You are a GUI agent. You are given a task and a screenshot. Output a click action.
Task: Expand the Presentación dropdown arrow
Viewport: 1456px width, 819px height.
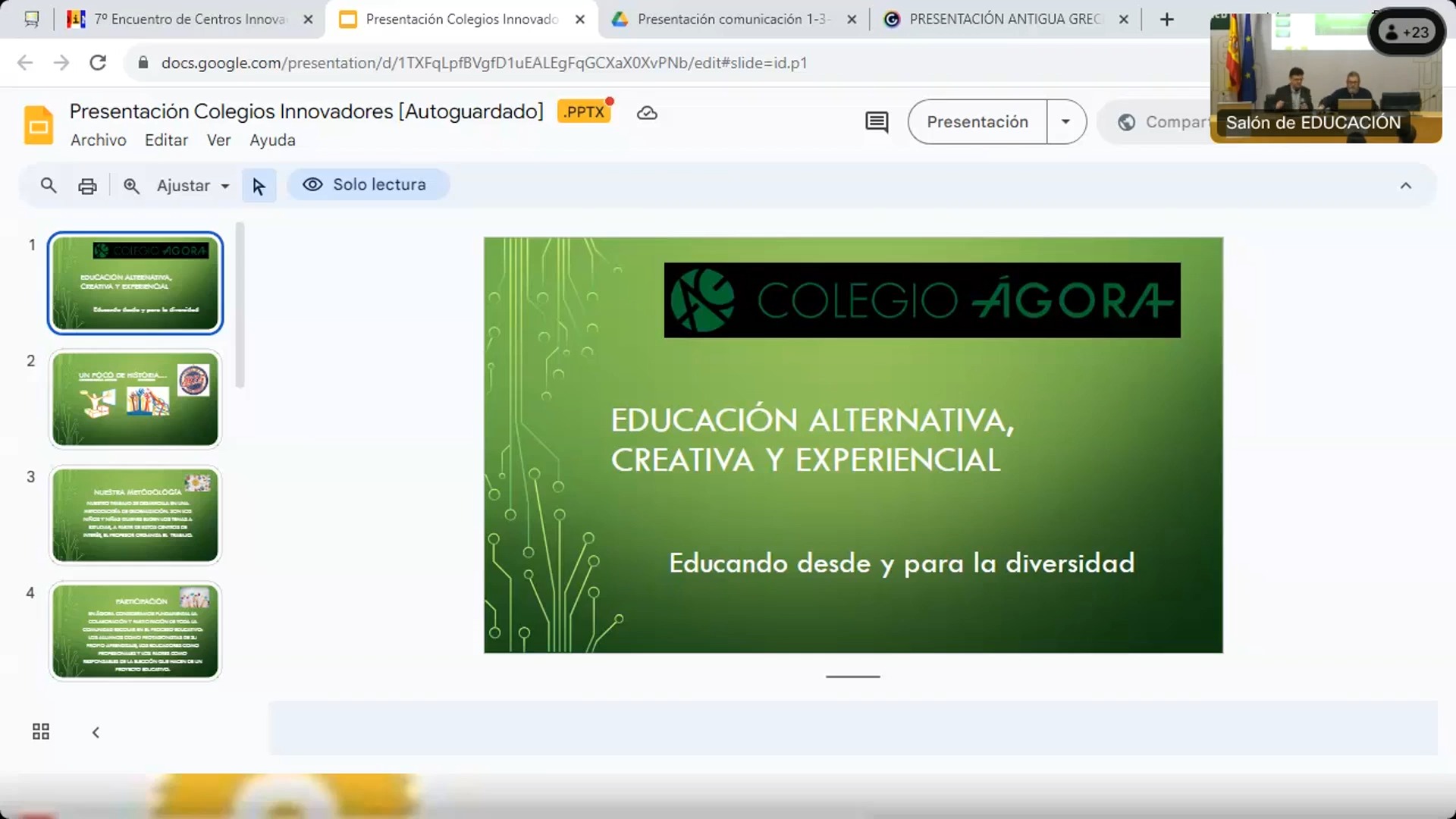[x=1065, y=122]
